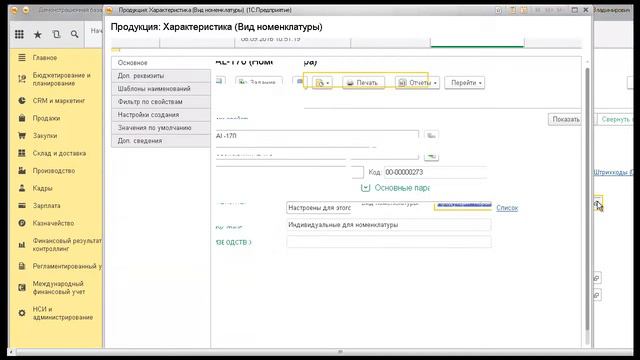Click the vertical scrollbar of the dialog
The image size is (640, 360).
tap(587, 199)
